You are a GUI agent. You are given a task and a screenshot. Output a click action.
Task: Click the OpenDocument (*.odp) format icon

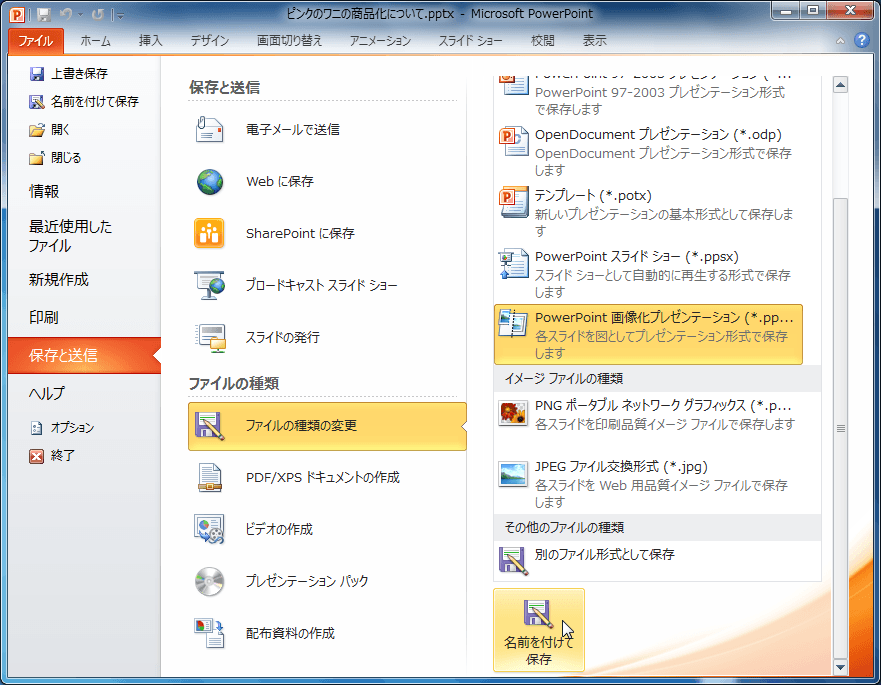[514, 142]
